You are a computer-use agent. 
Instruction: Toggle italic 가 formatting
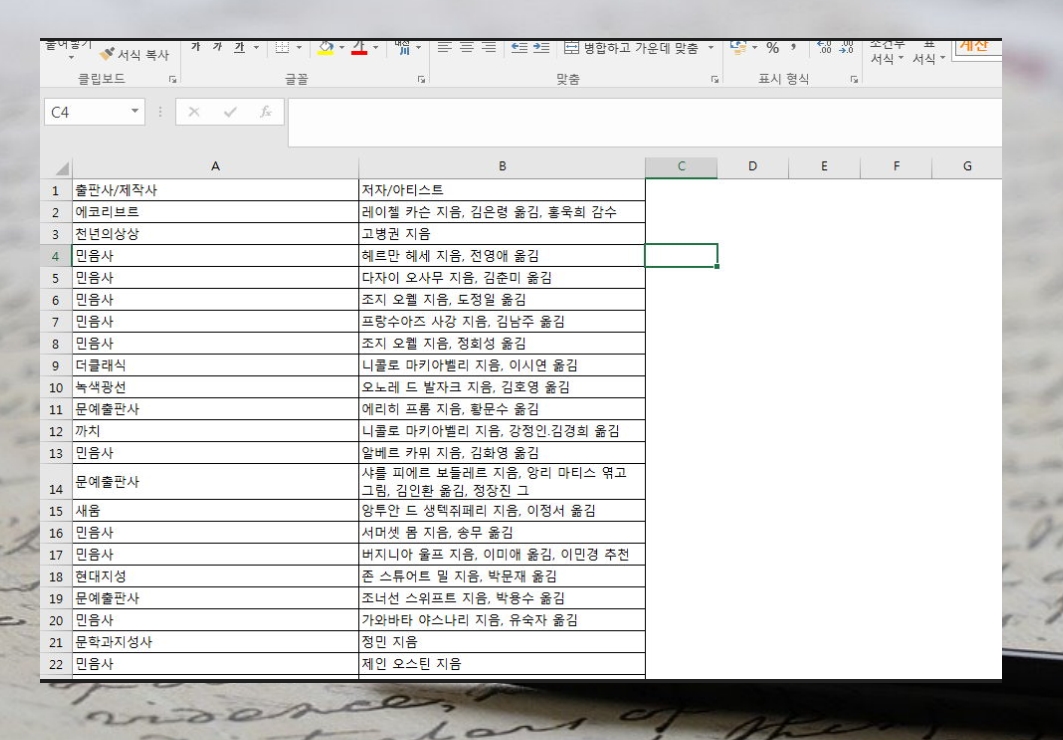218,47
